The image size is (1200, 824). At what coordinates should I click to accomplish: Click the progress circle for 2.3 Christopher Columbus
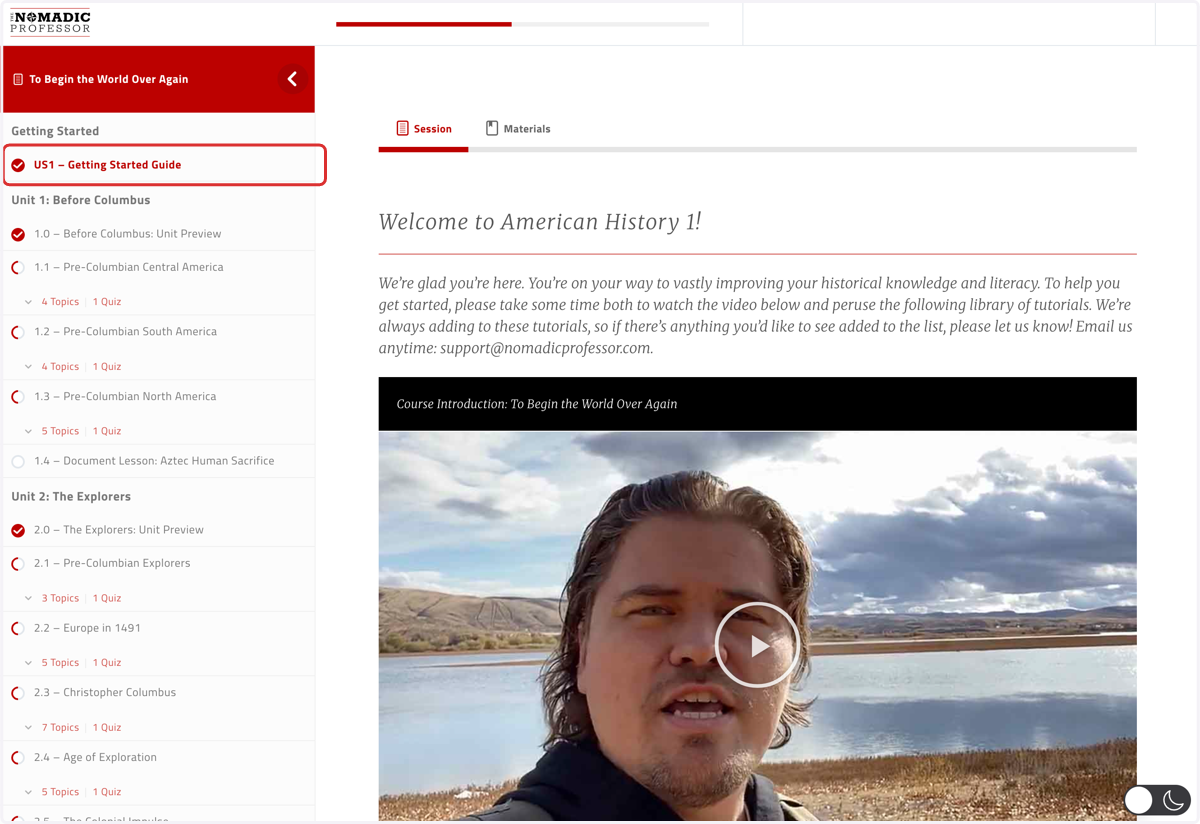(18, 693)
